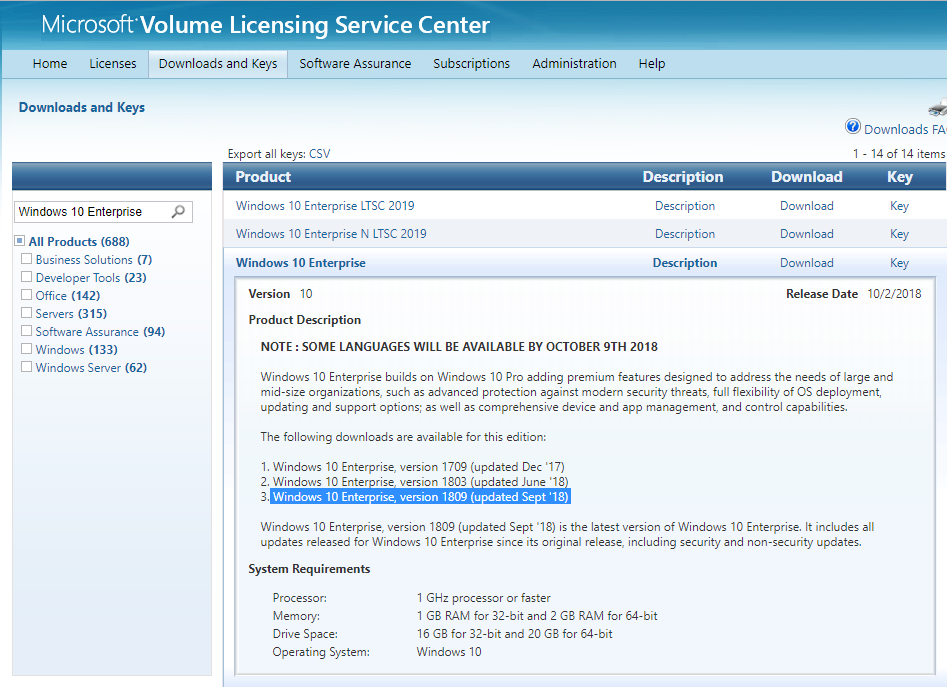Show Description for Enterprise N LTSC 2019
947x687 pixels.
pos(685,234)
